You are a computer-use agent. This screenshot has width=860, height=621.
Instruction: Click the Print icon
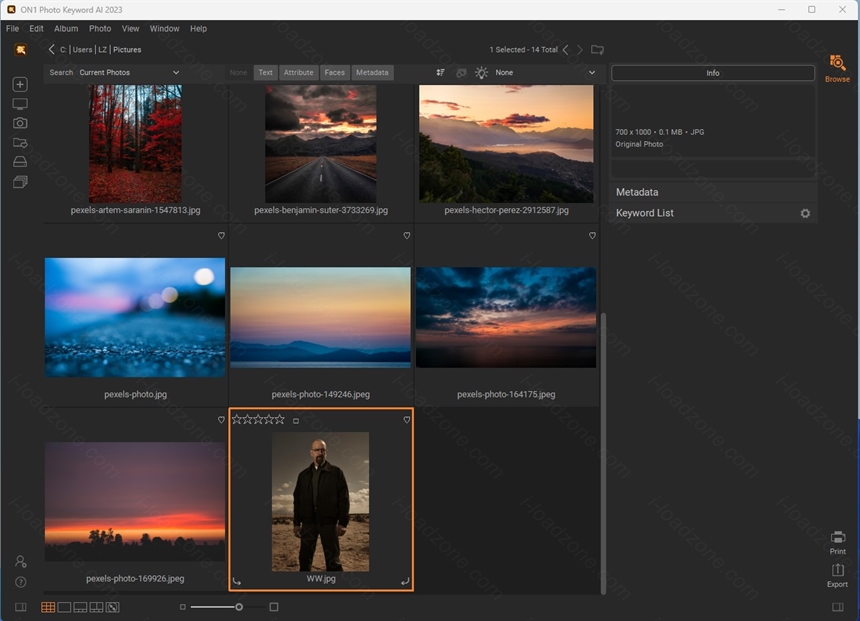pyautogui.click(x=838, y=543)
